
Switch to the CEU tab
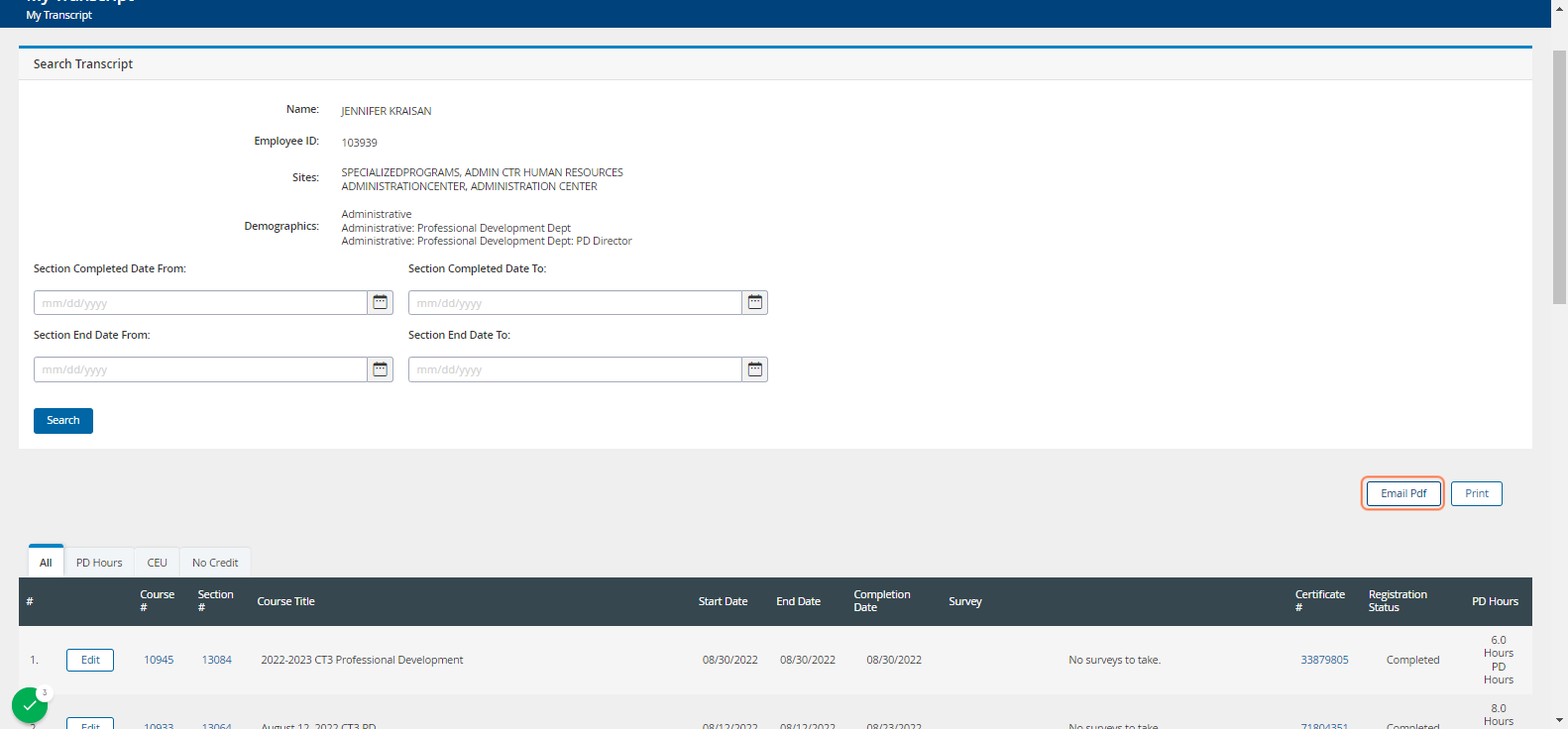pyautogui.click(x=157, y=562)
